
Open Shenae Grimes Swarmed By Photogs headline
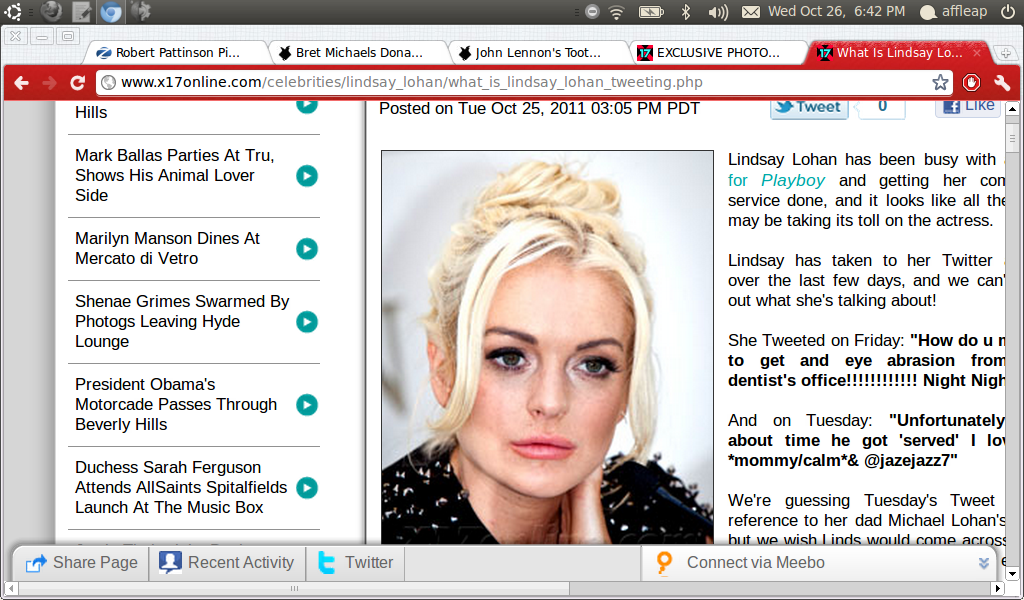[x=182, y=322]
